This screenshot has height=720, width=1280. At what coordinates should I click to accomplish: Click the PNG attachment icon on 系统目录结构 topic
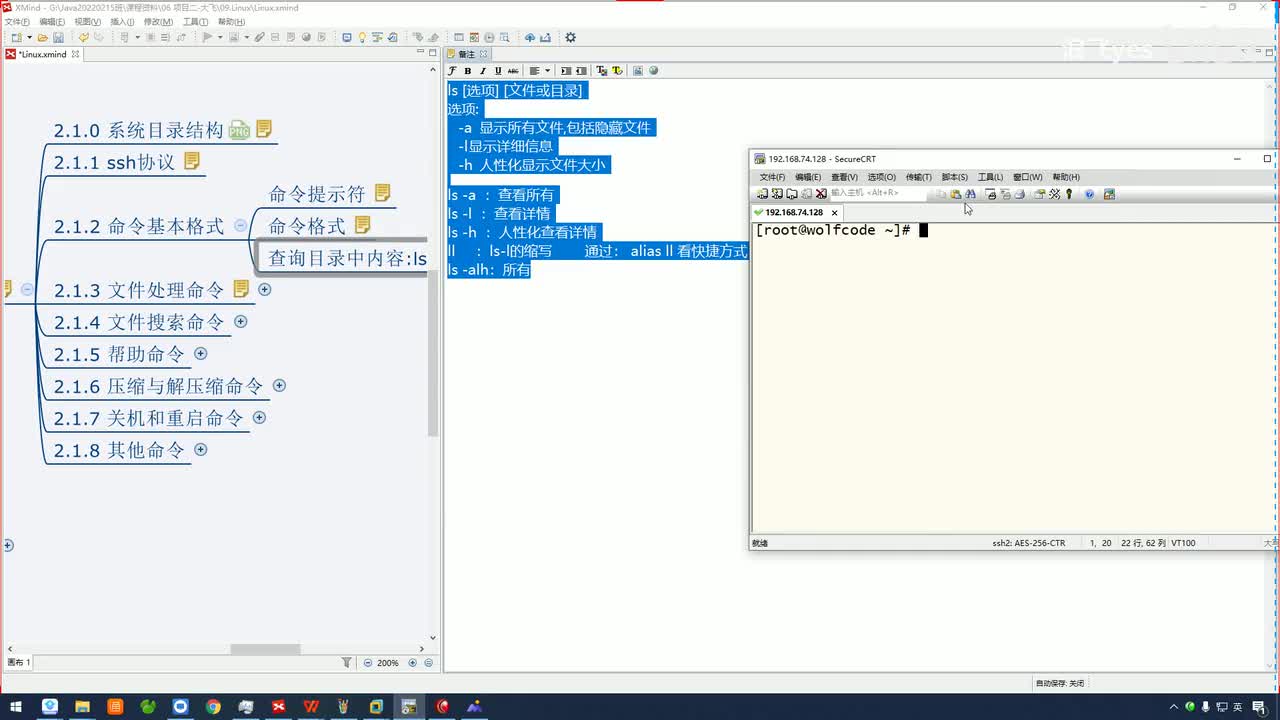(x=239, y=129)
